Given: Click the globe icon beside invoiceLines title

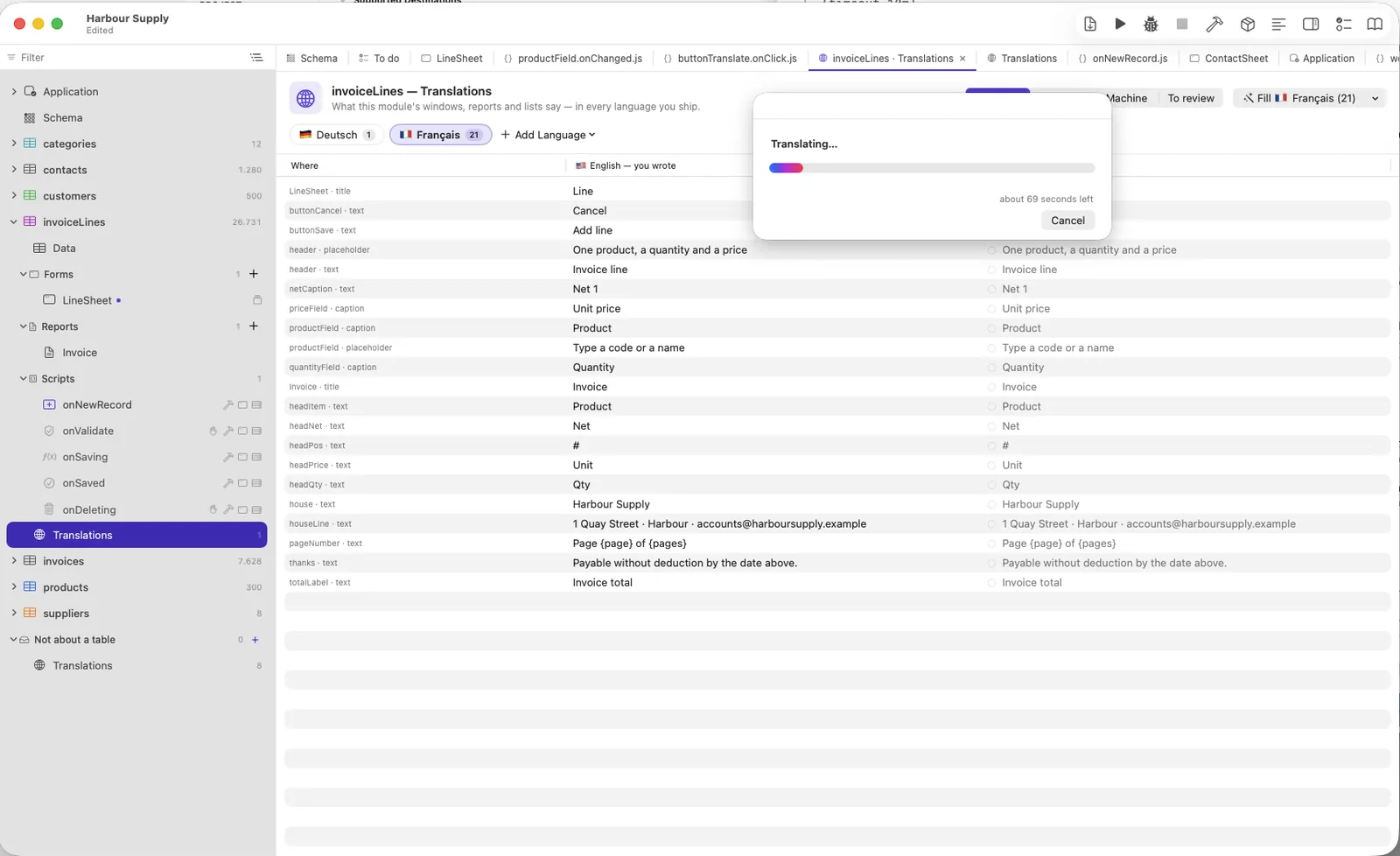Looking at the screenshot, I should coord(305,99).
